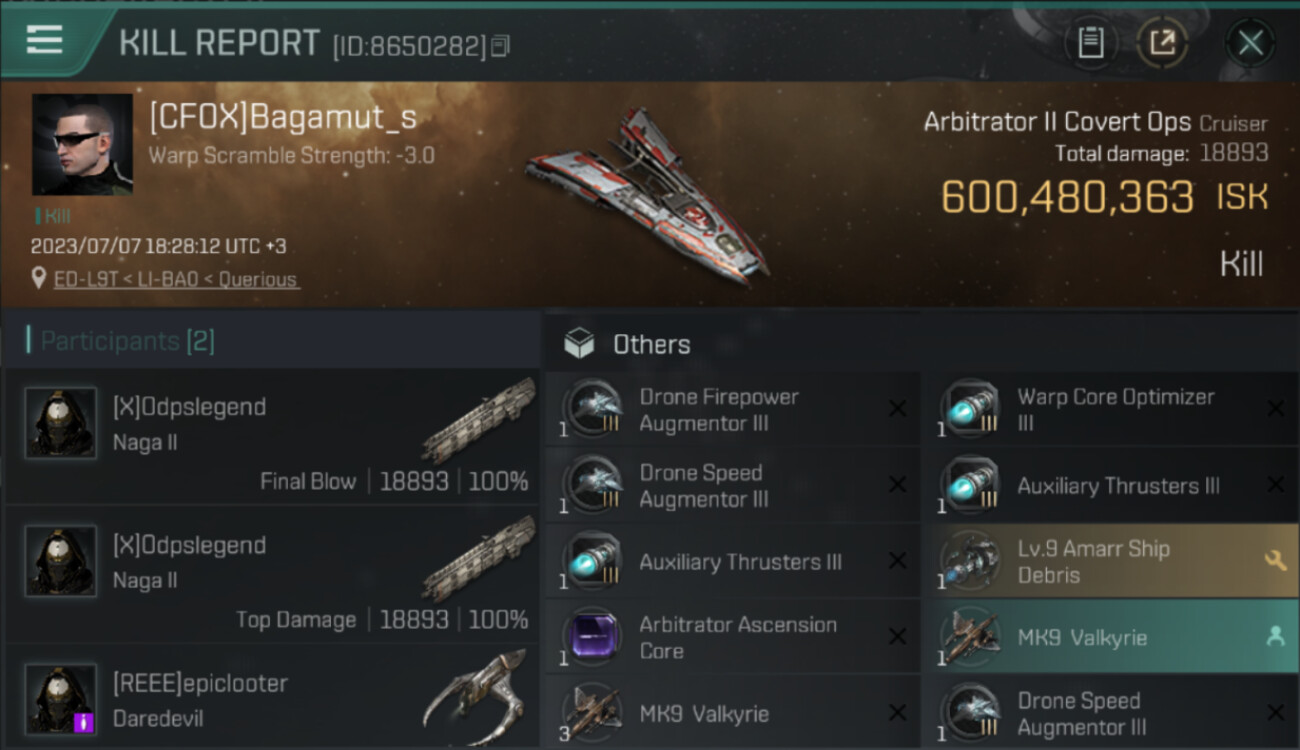
Task: Share the kill report externally
Action: (x=1162, y=43)
